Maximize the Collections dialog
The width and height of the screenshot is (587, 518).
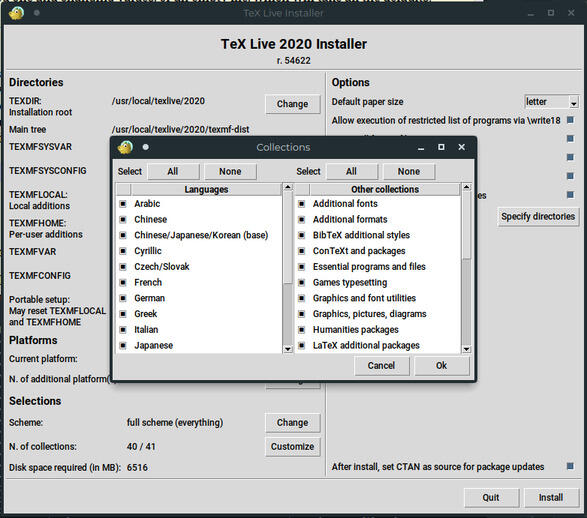click(441, 147)
